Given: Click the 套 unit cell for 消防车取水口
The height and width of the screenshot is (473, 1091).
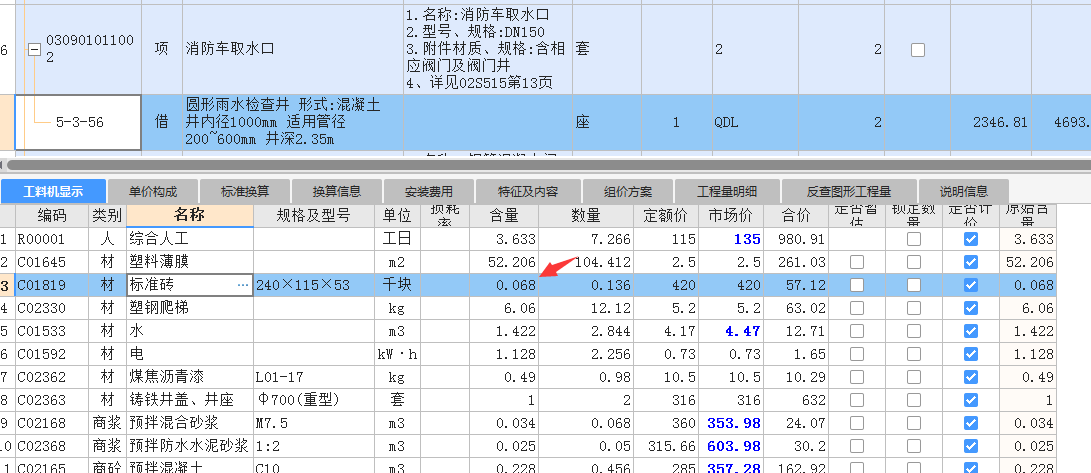Looking at the screenshot, I should point(606,49).
